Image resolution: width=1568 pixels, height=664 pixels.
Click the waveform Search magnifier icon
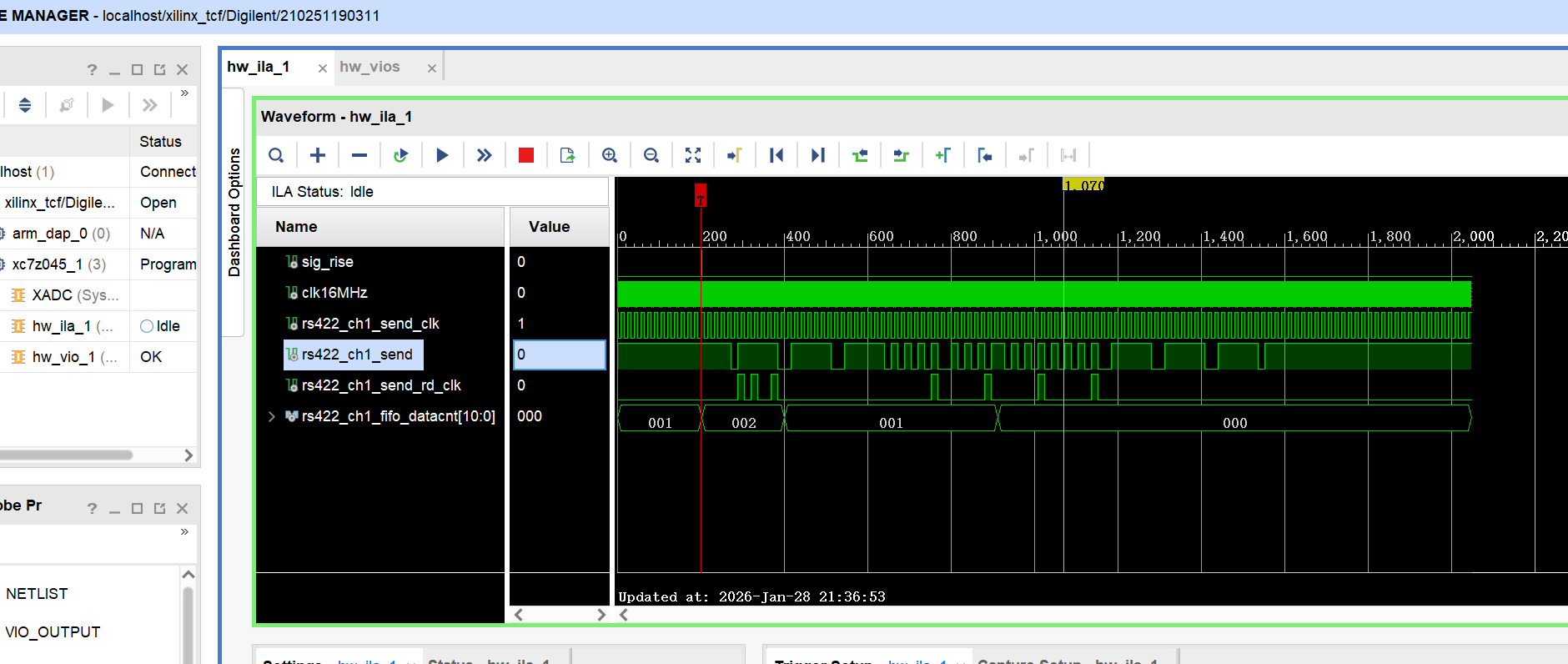coord(276,155)
